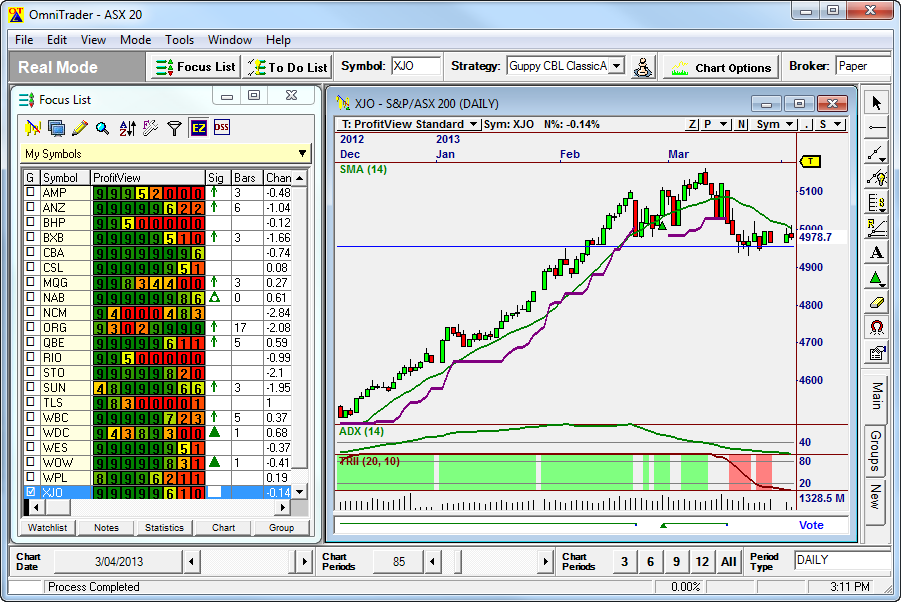Switch to the Statistics tab
Viewport: 901px width, 602px height.
[164, 527]
